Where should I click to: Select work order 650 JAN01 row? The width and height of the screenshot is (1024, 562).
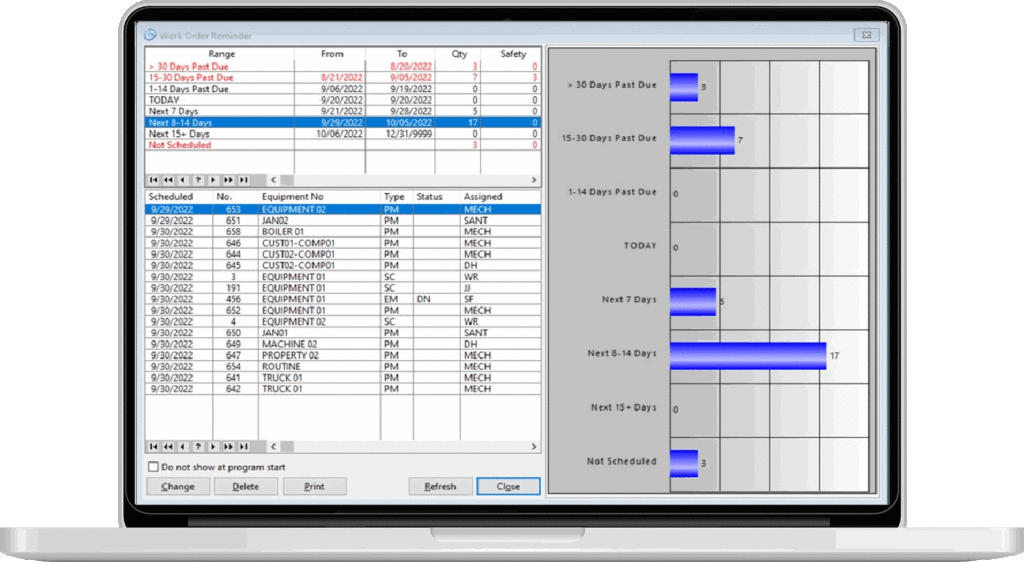coord(343,333)
